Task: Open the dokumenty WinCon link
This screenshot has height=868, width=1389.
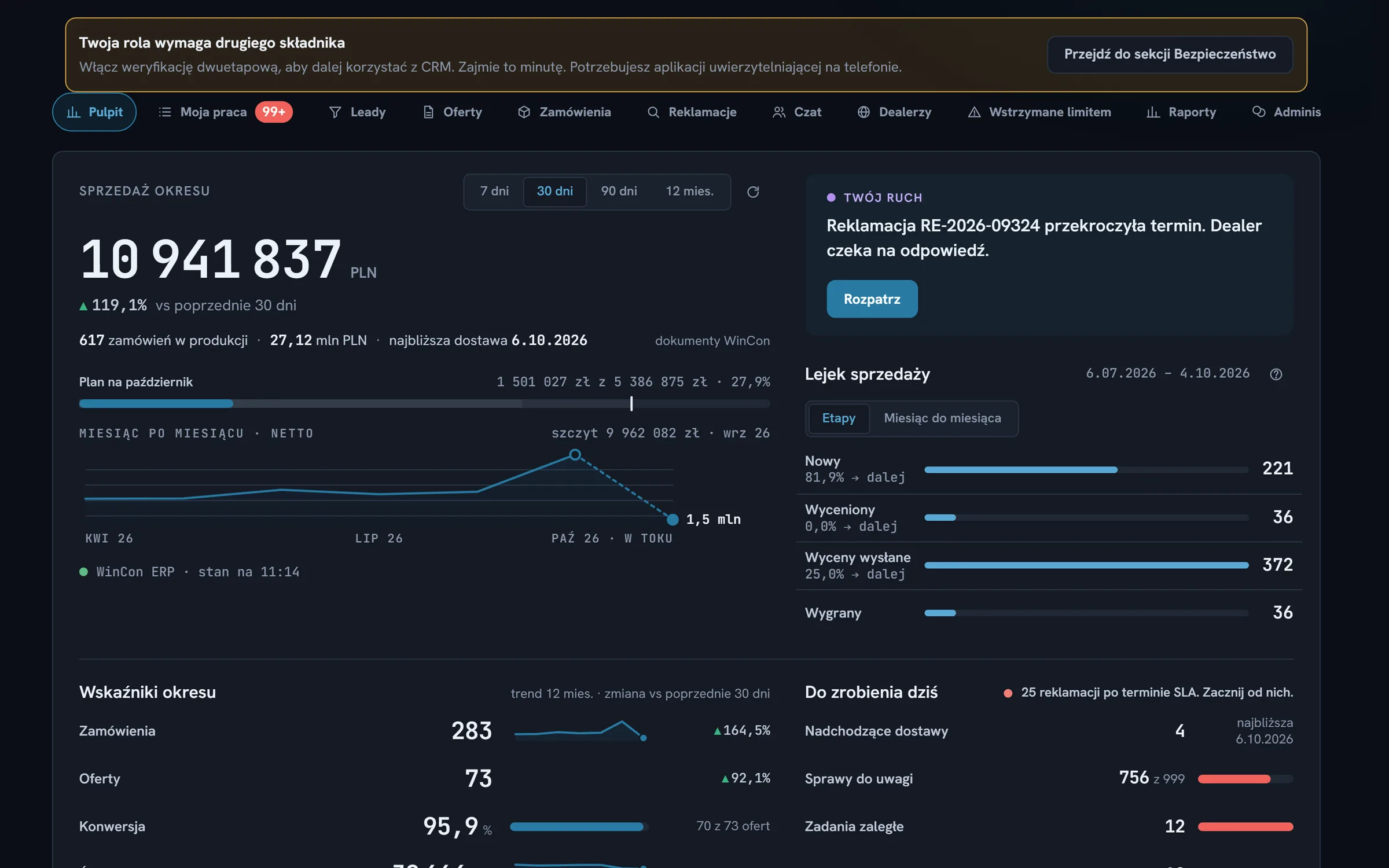Action: pos(712,341)
